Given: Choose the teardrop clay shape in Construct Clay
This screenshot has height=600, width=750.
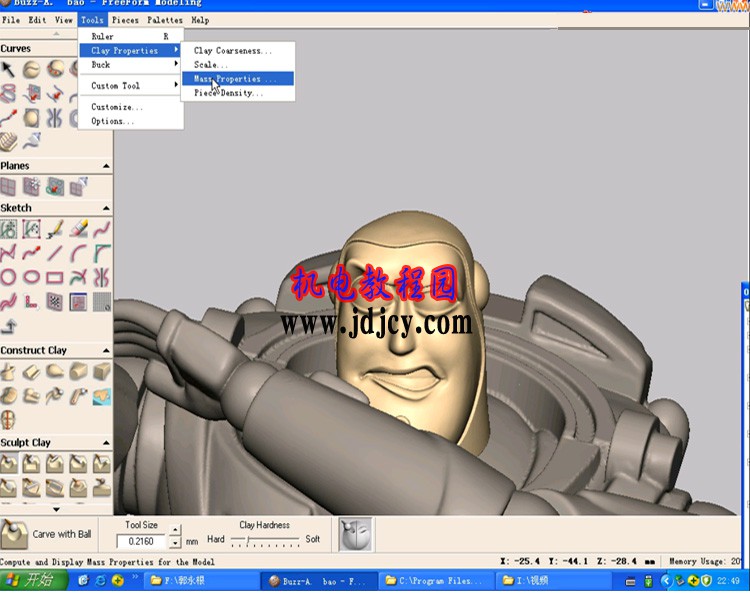Looking at the screenshot, I should [55, 371].
